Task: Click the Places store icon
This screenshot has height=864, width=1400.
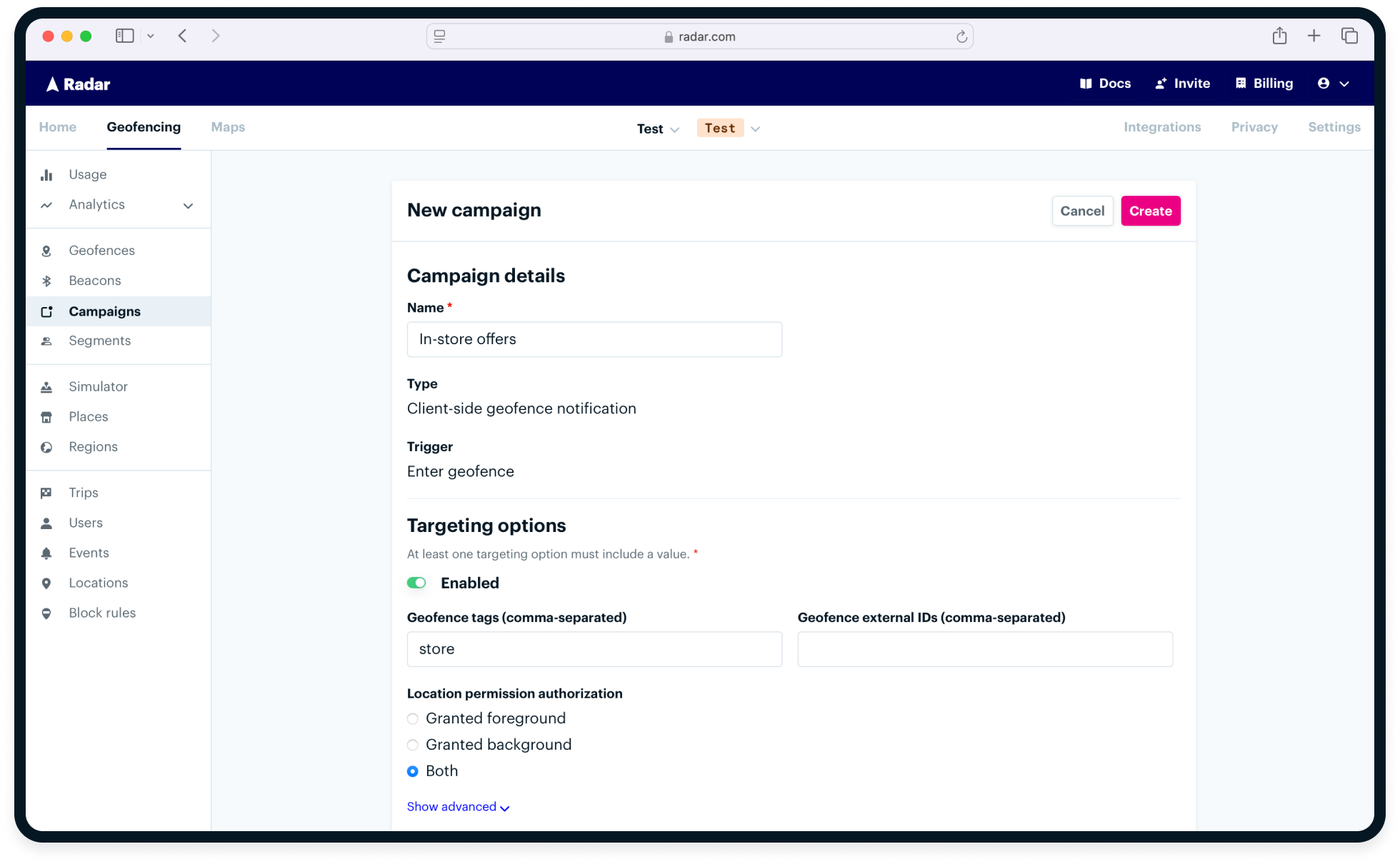Action: (46, 417)
